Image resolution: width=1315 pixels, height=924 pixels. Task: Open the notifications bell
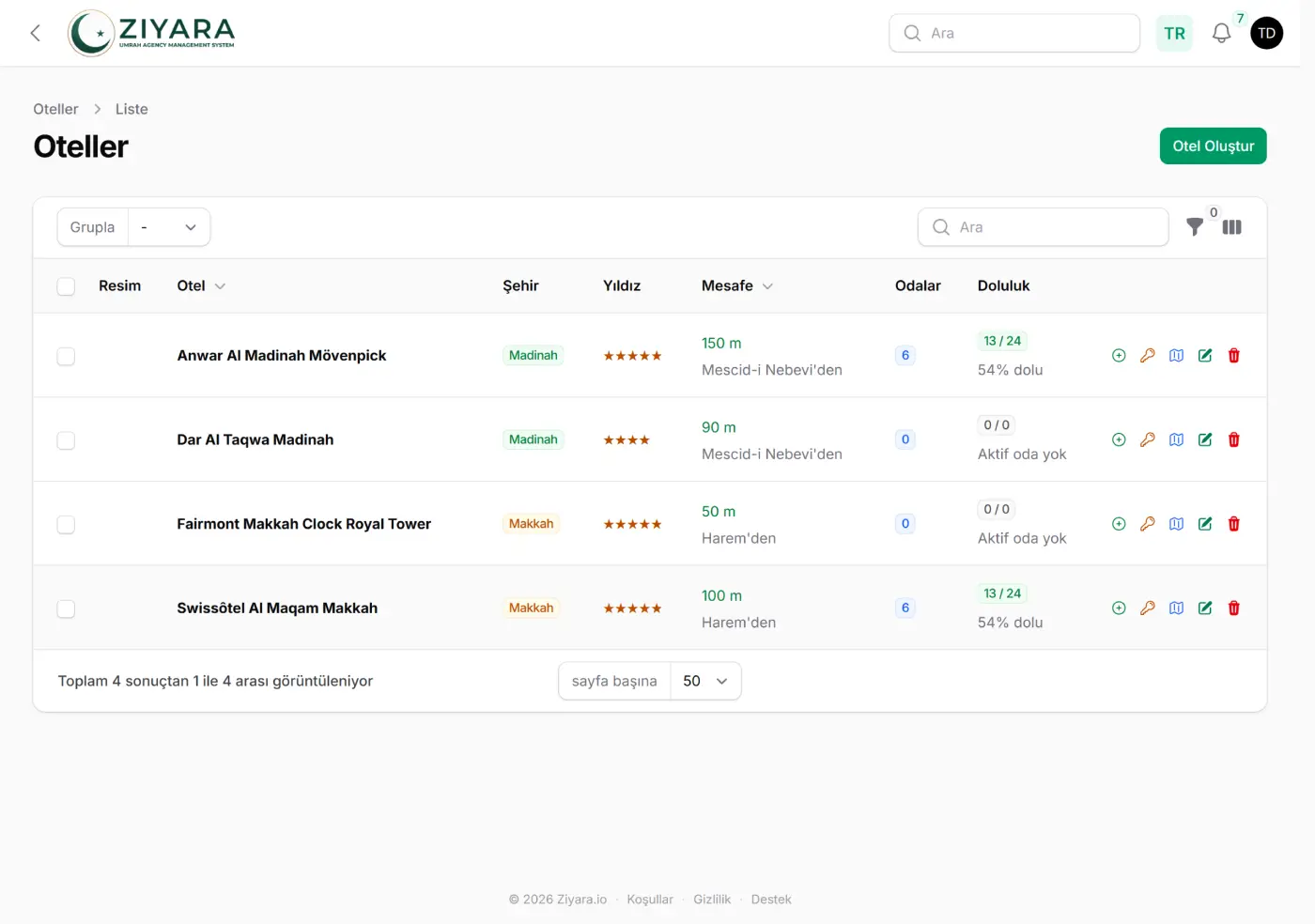[1221, 34]
